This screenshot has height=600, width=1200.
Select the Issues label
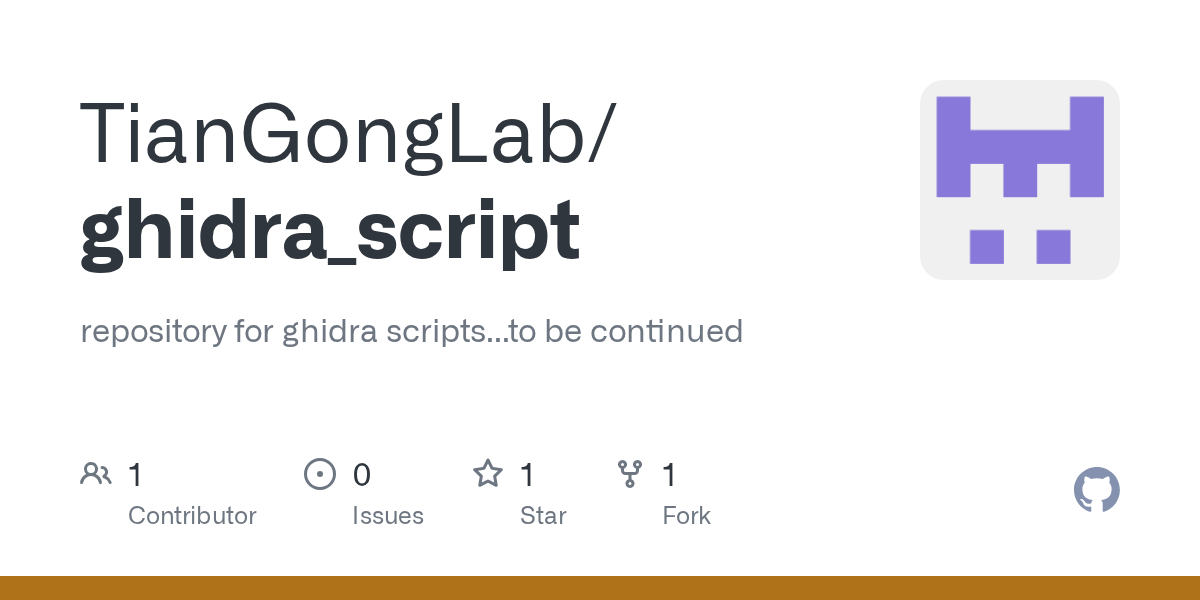point(387,516)
